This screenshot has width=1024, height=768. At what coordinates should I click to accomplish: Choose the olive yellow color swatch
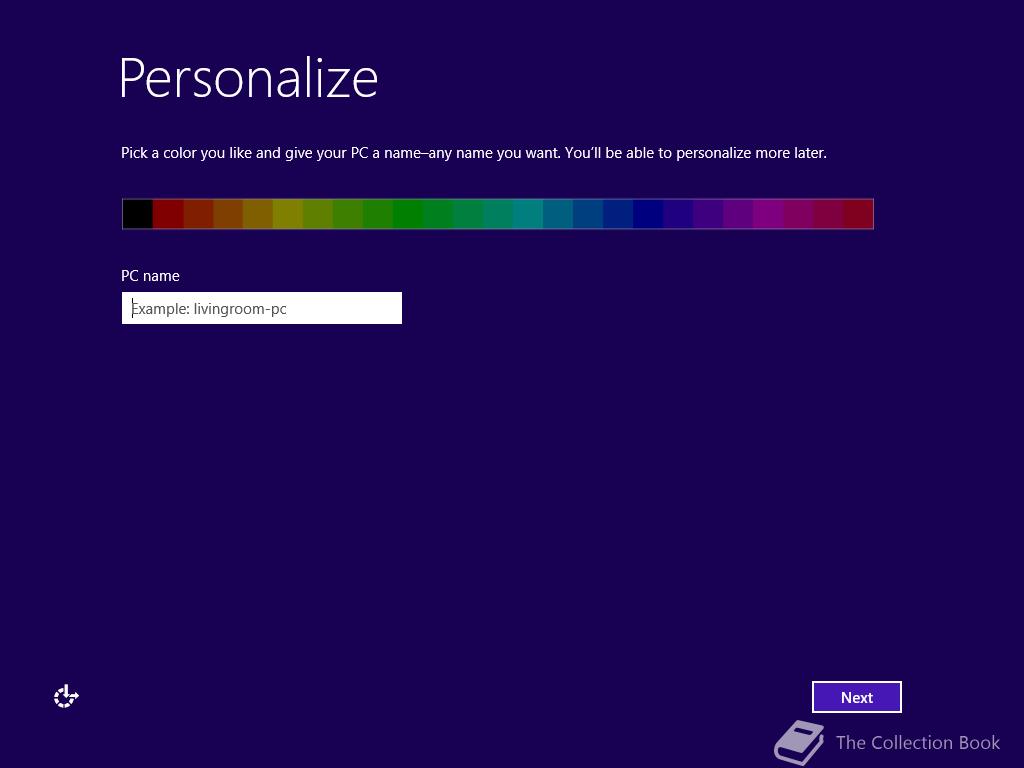point(288,214)
